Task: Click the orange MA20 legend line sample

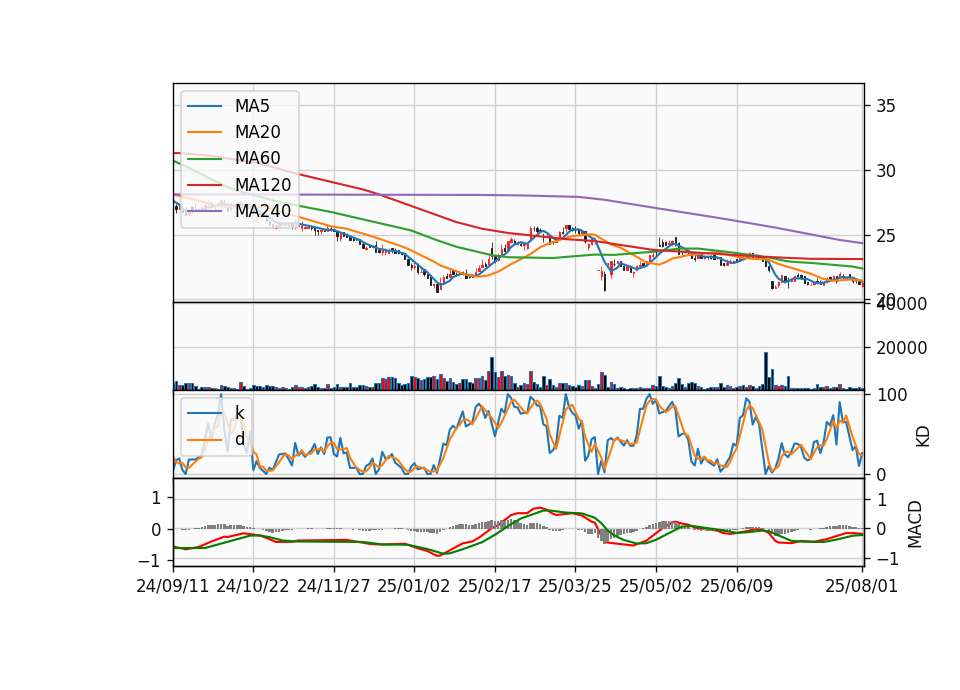Action: click(x=204, y=132)
